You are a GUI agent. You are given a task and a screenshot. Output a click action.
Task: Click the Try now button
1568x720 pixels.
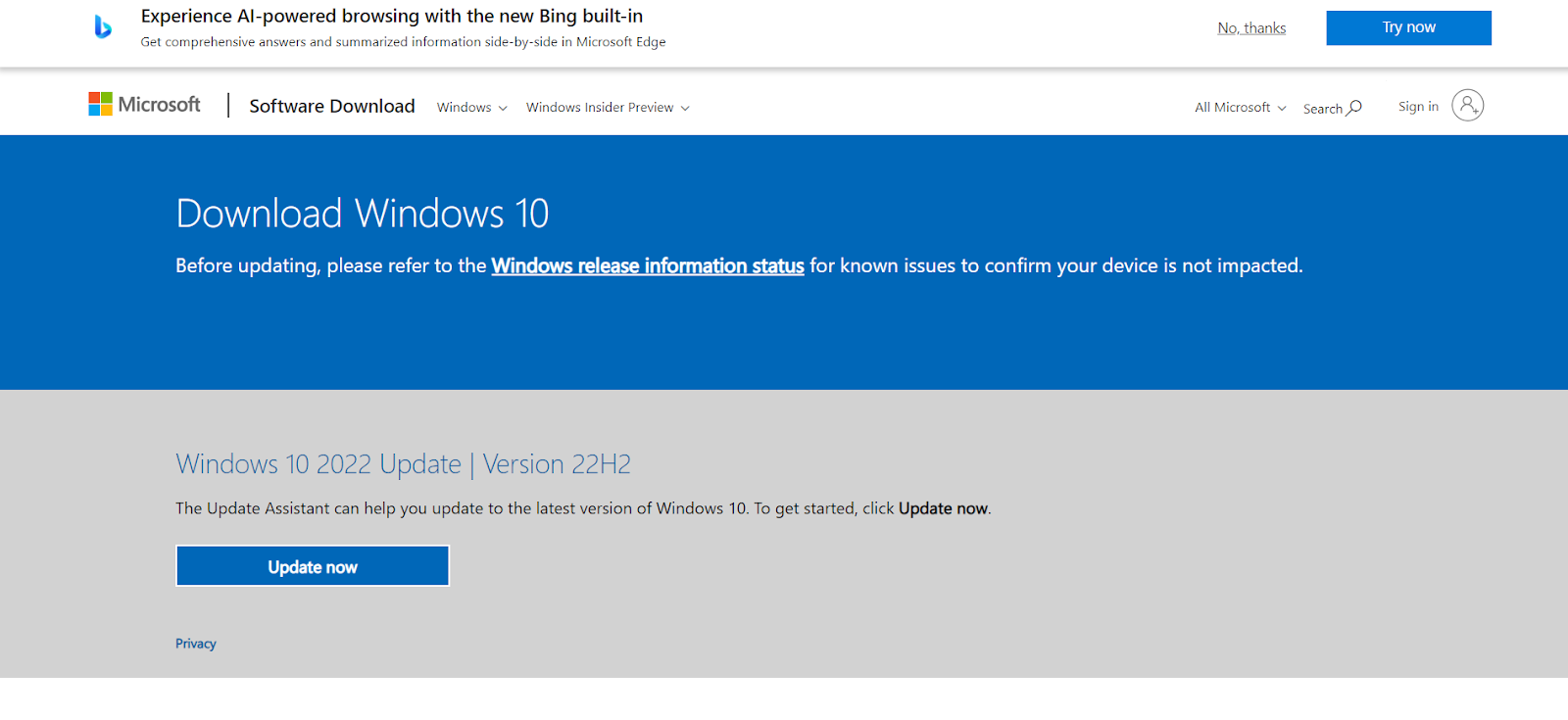click(1408, 27)
